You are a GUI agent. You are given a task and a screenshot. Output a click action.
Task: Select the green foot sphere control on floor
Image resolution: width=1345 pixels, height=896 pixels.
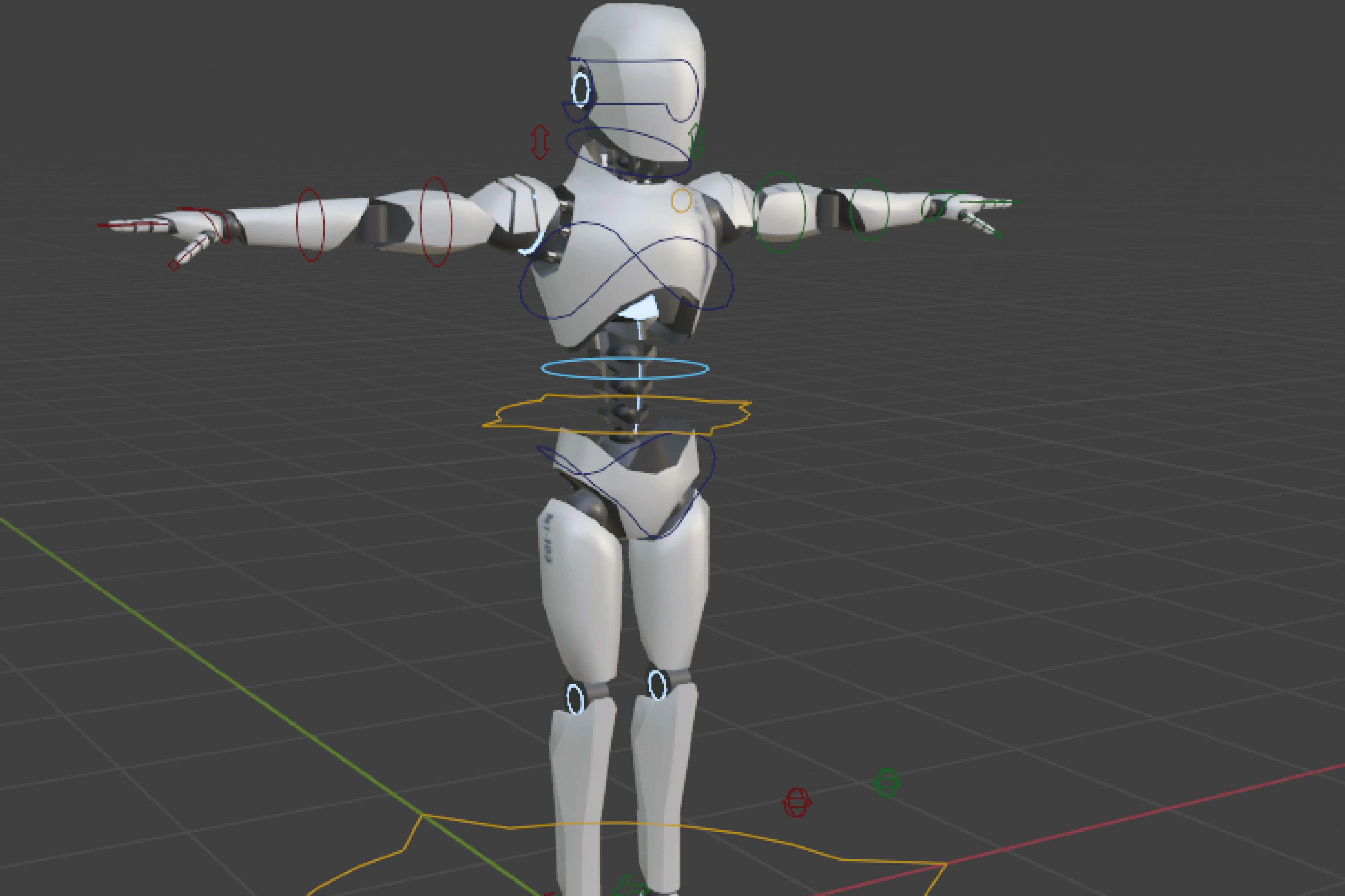coord(887,782)
